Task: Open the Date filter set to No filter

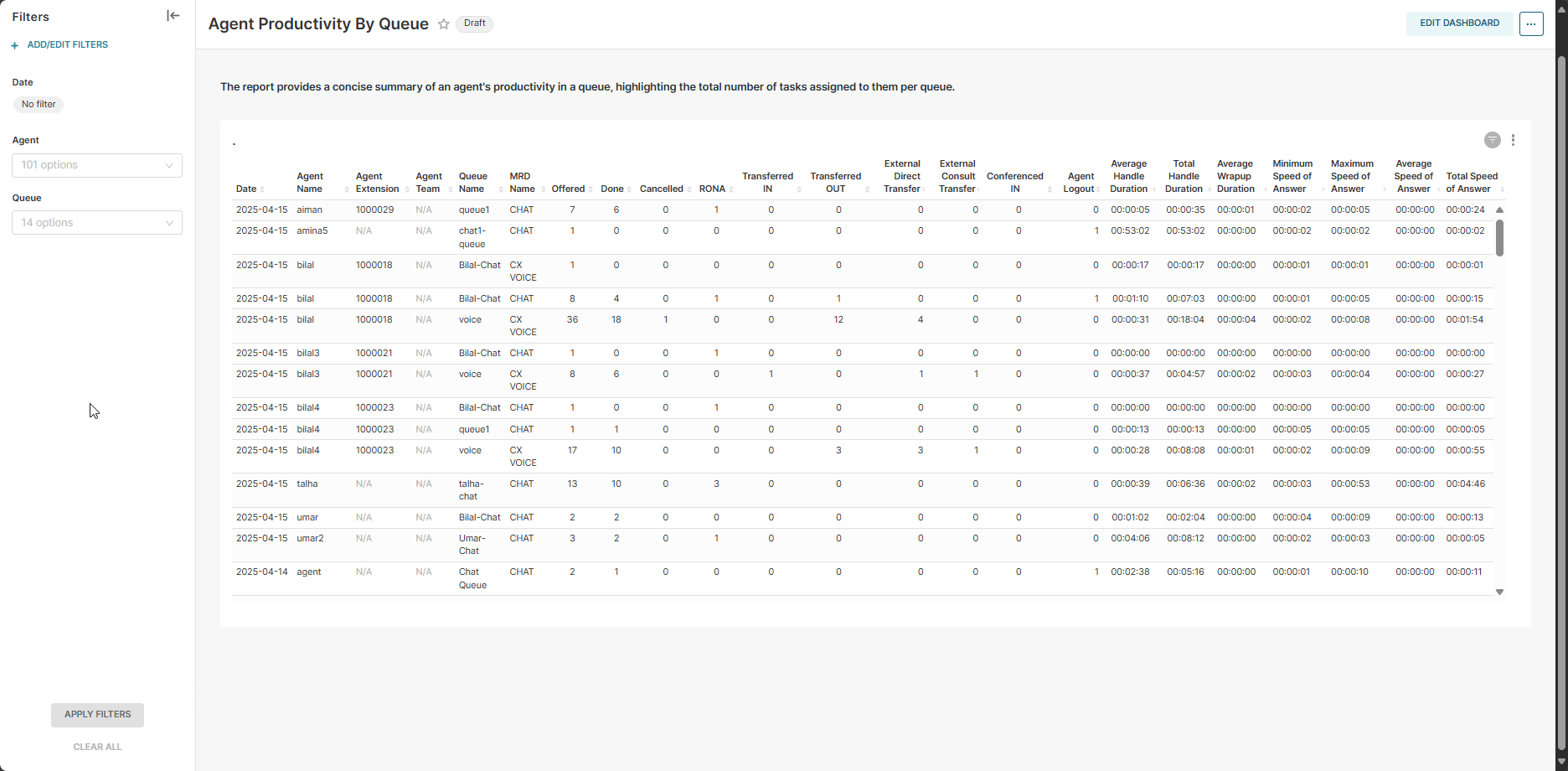Action: (39, 105)
